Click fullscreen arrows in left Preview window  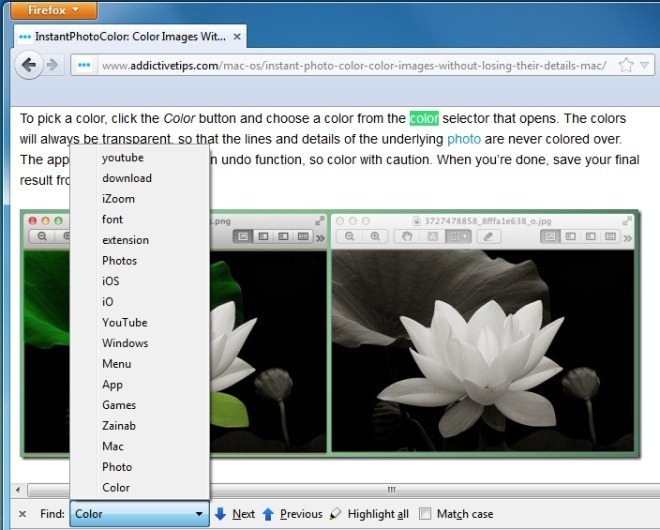320,220
